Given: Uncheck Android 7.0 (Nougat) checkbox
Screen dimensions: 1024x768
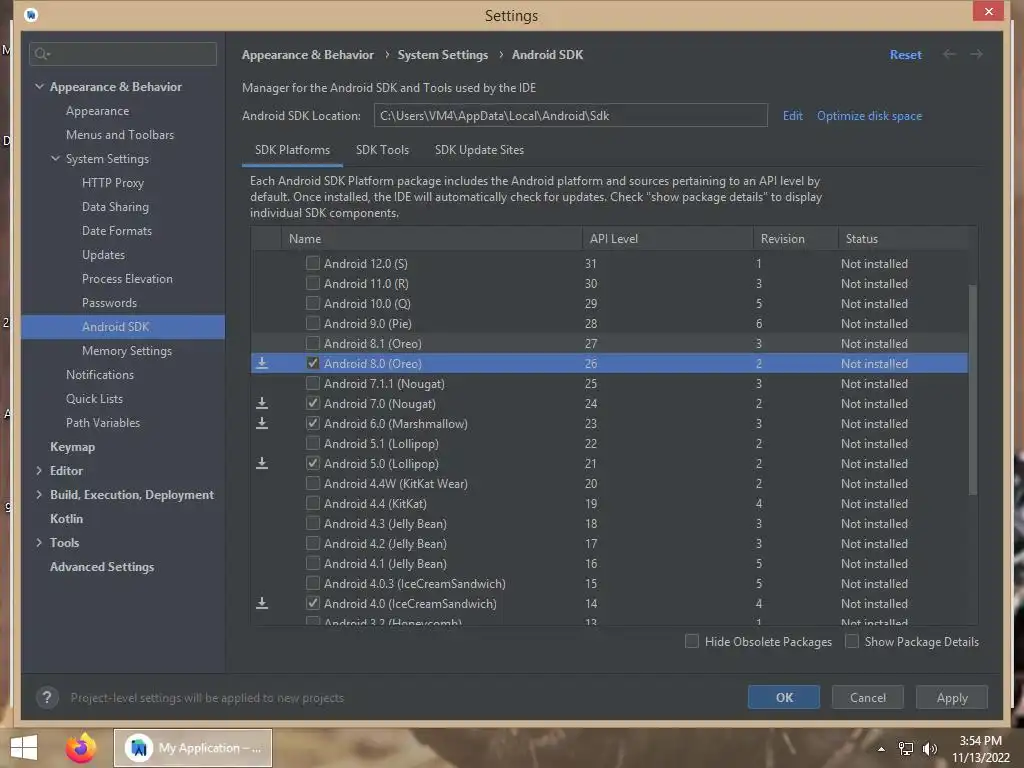Looking at the screenshot, I should click(313, 403).
